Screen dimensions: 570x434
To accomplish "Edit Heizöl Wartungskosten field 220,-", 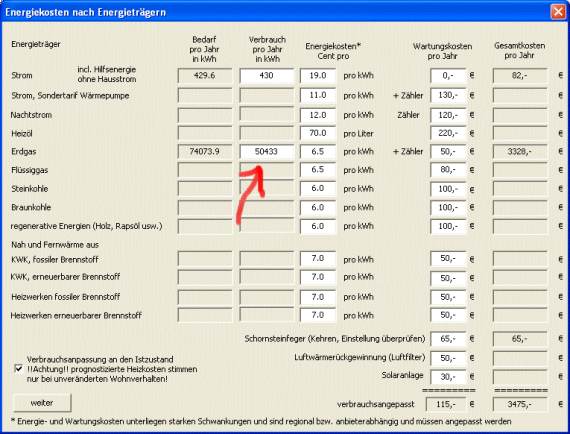I will point(448,133).
